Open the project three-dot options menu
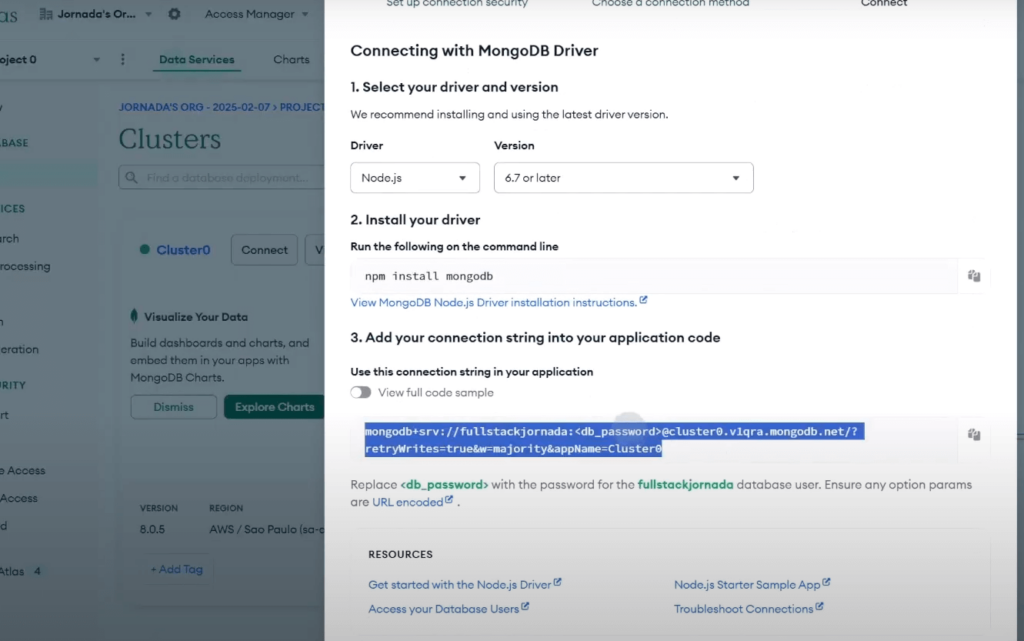Image resolution: width=1024 pixels, height=641 pixels. [x=123, y=60]
